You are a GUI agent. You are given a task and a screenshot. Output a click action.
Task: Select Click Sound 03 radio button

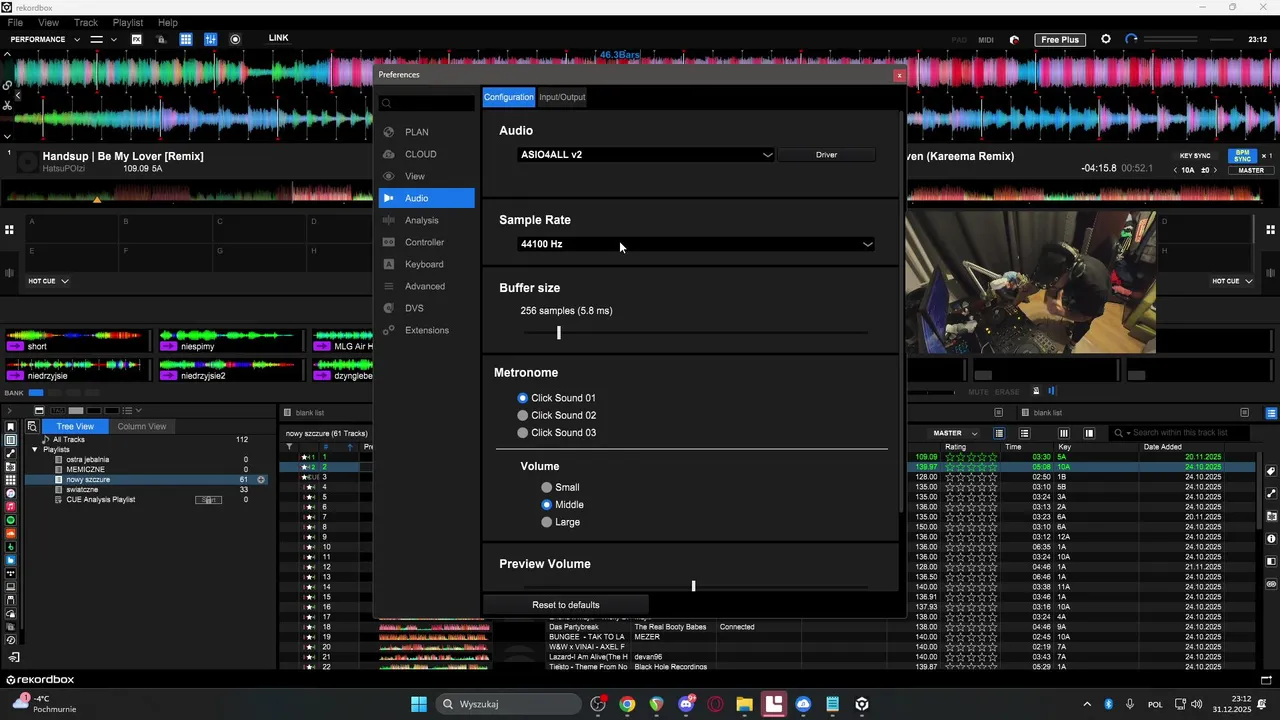(522, 433)
